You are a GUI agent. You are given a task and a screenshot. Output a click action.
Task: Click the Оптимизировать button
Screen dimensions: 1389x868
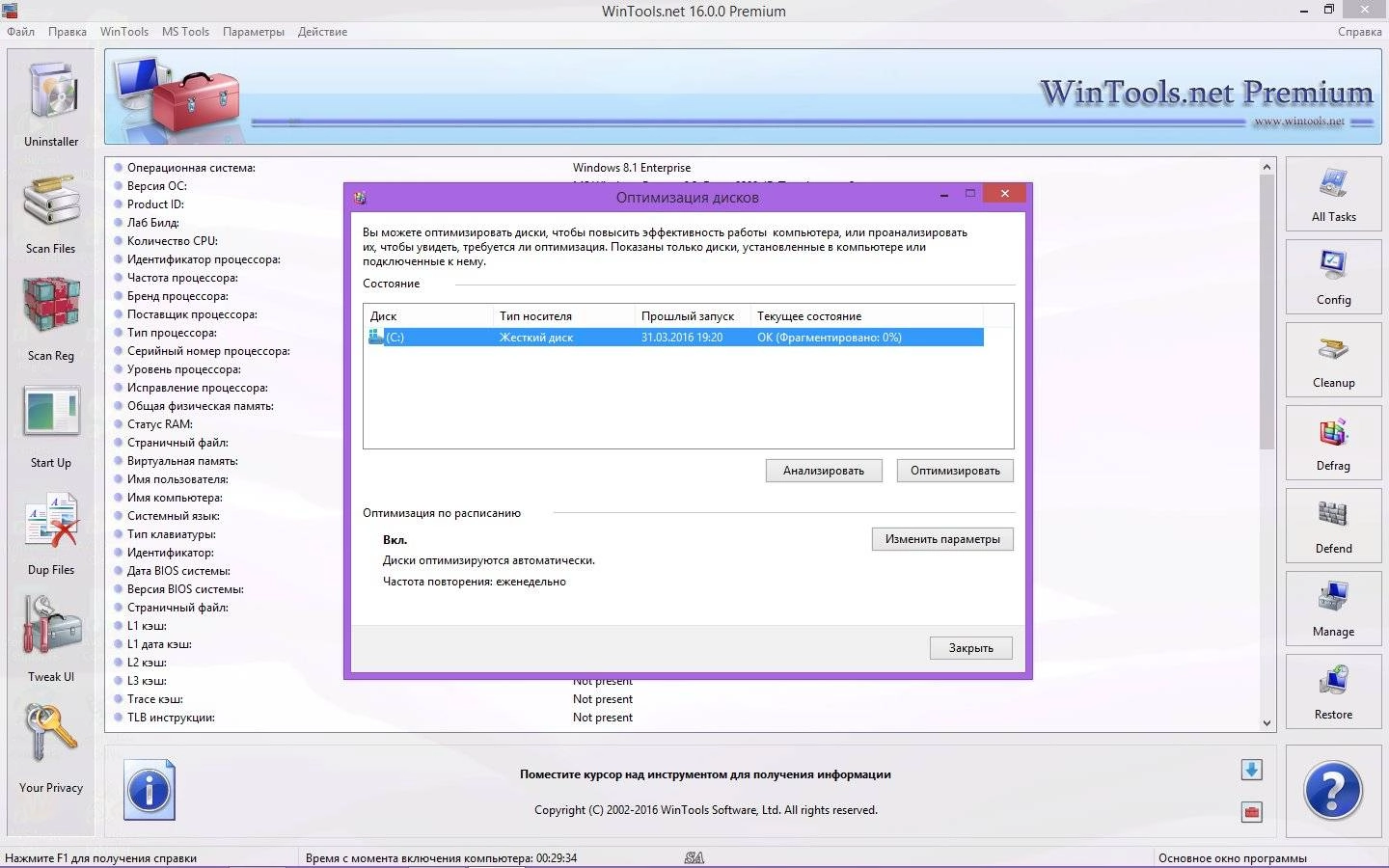click(x=955, y=471)
